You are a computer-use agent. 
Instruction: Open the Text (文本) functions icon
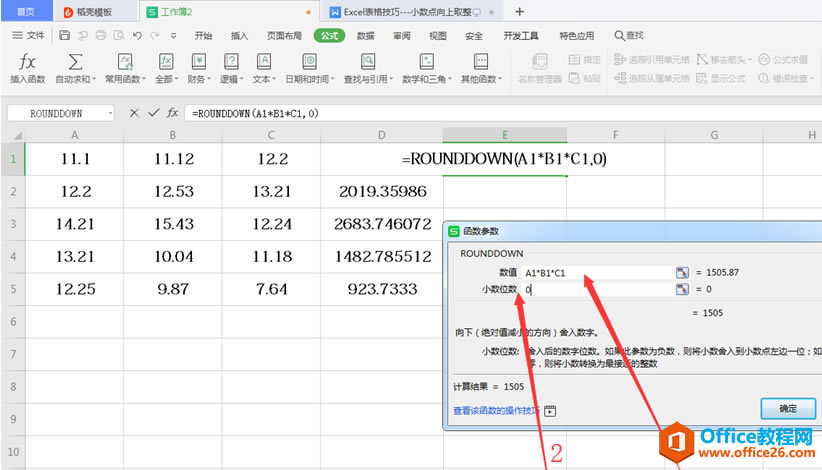(264, 62)
